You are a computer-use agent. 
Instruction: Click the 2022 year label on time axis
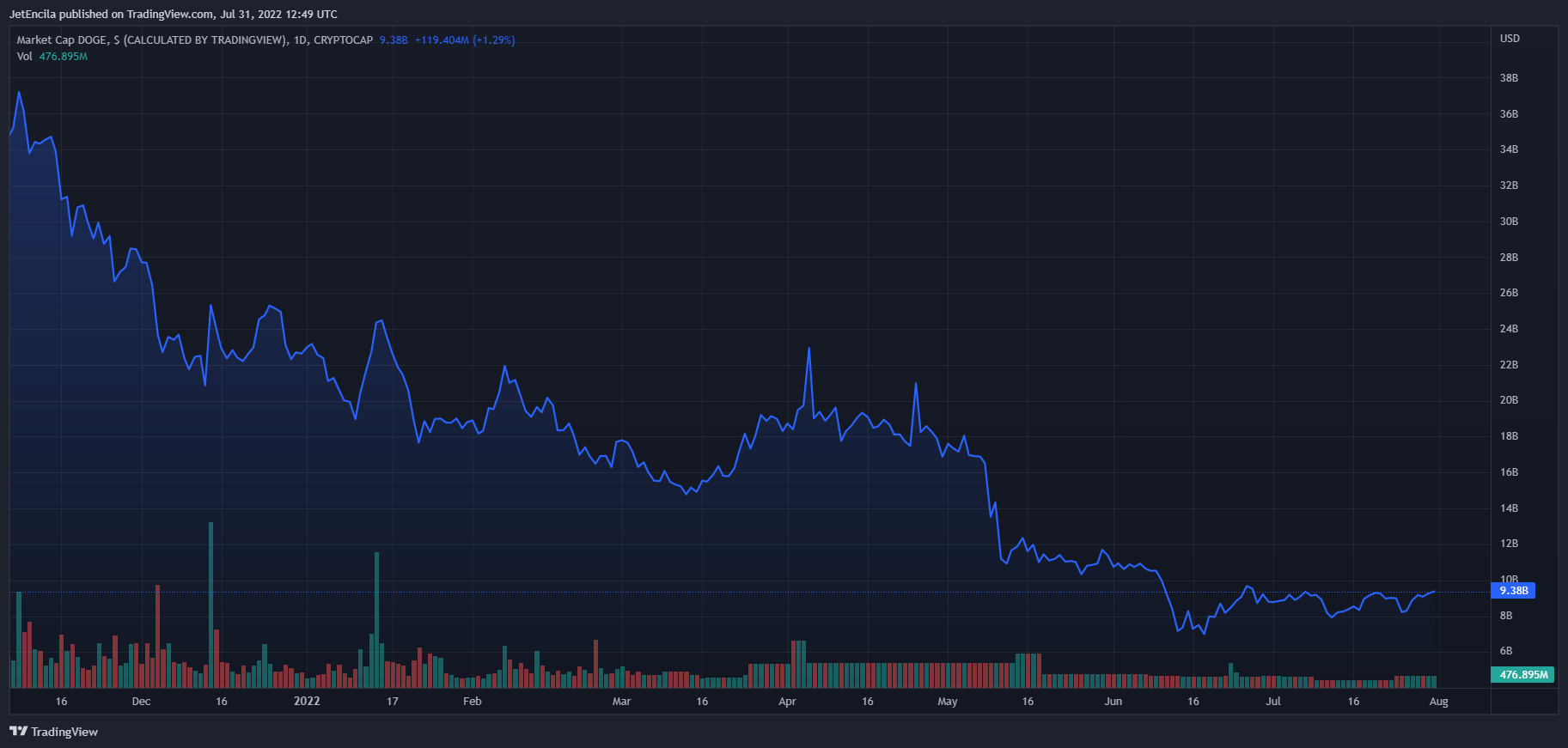307,701
